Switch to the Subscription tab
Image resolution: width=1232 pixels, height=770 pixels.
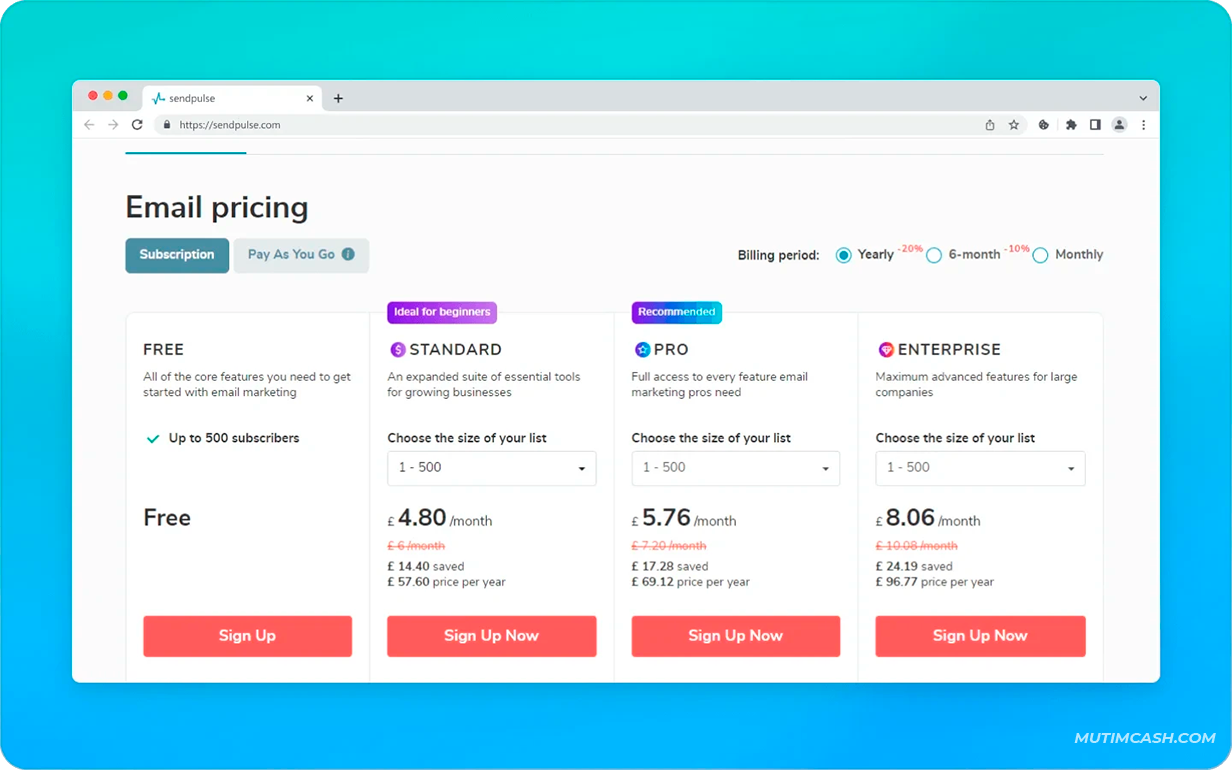pos(177,255)
